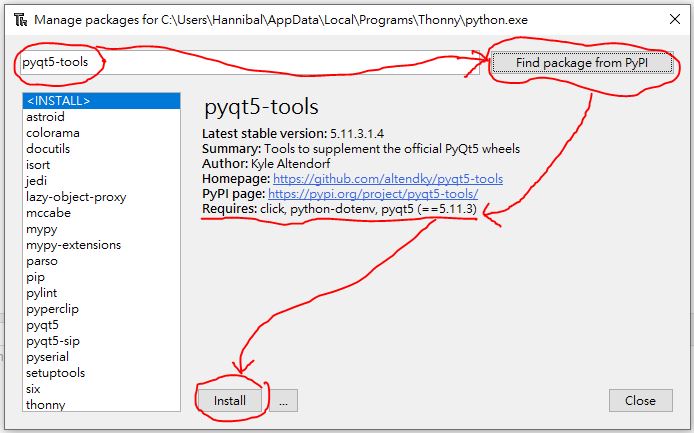The width and height of the screenshot is (694, 433).
Task: Click the Install button
Action: (230, 401)
